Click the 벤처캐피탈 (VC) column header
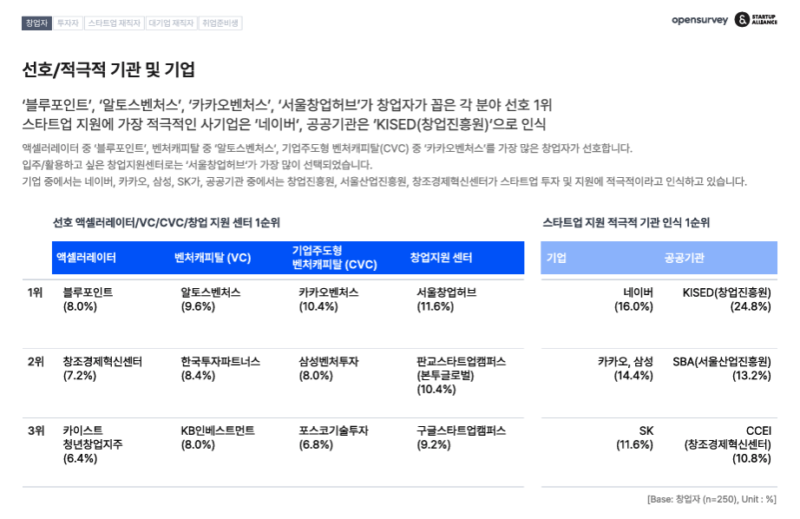The image size is (800, 519). (212, 257)
